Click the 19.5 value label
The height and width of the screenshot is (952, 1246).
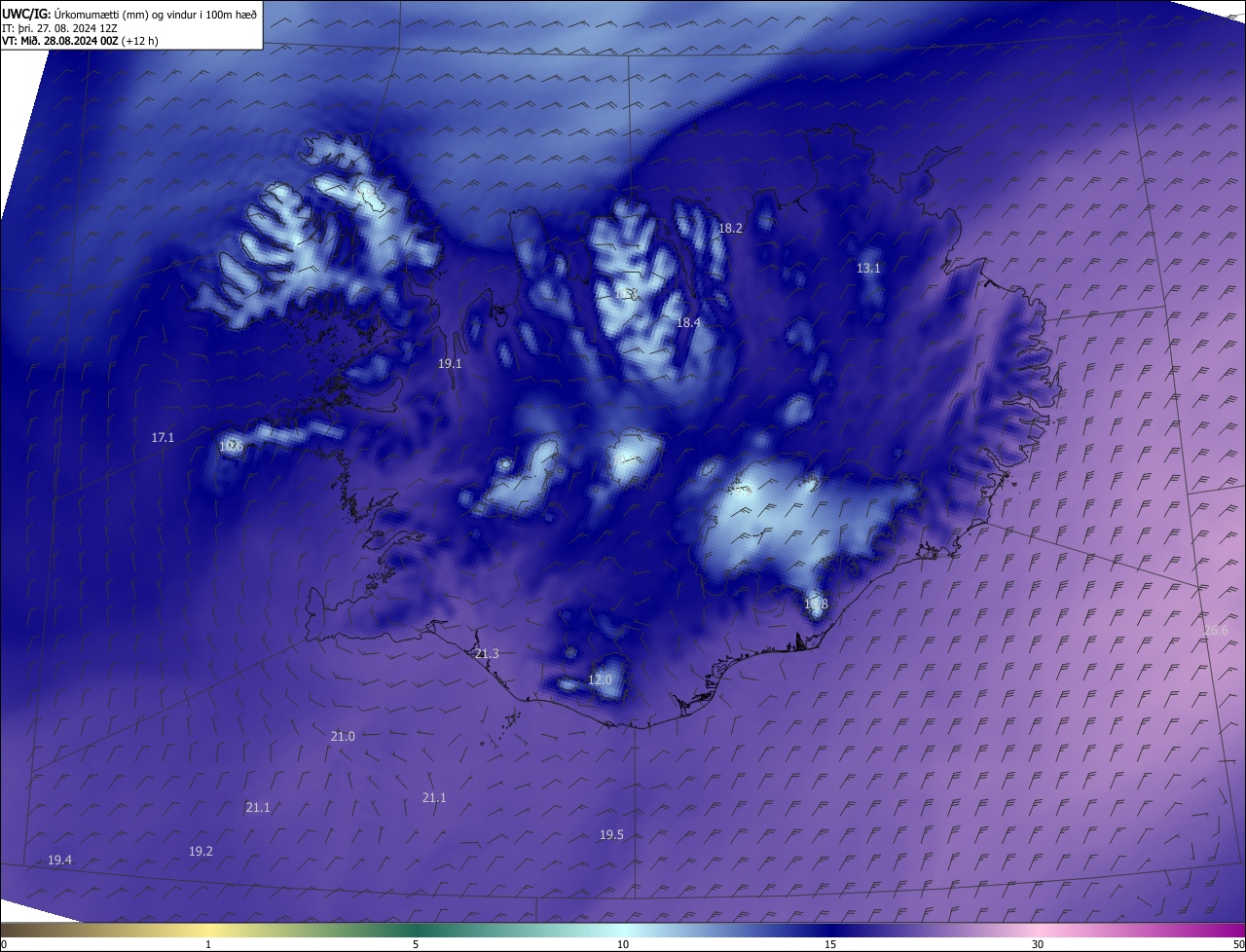click(x=611, y=834)
